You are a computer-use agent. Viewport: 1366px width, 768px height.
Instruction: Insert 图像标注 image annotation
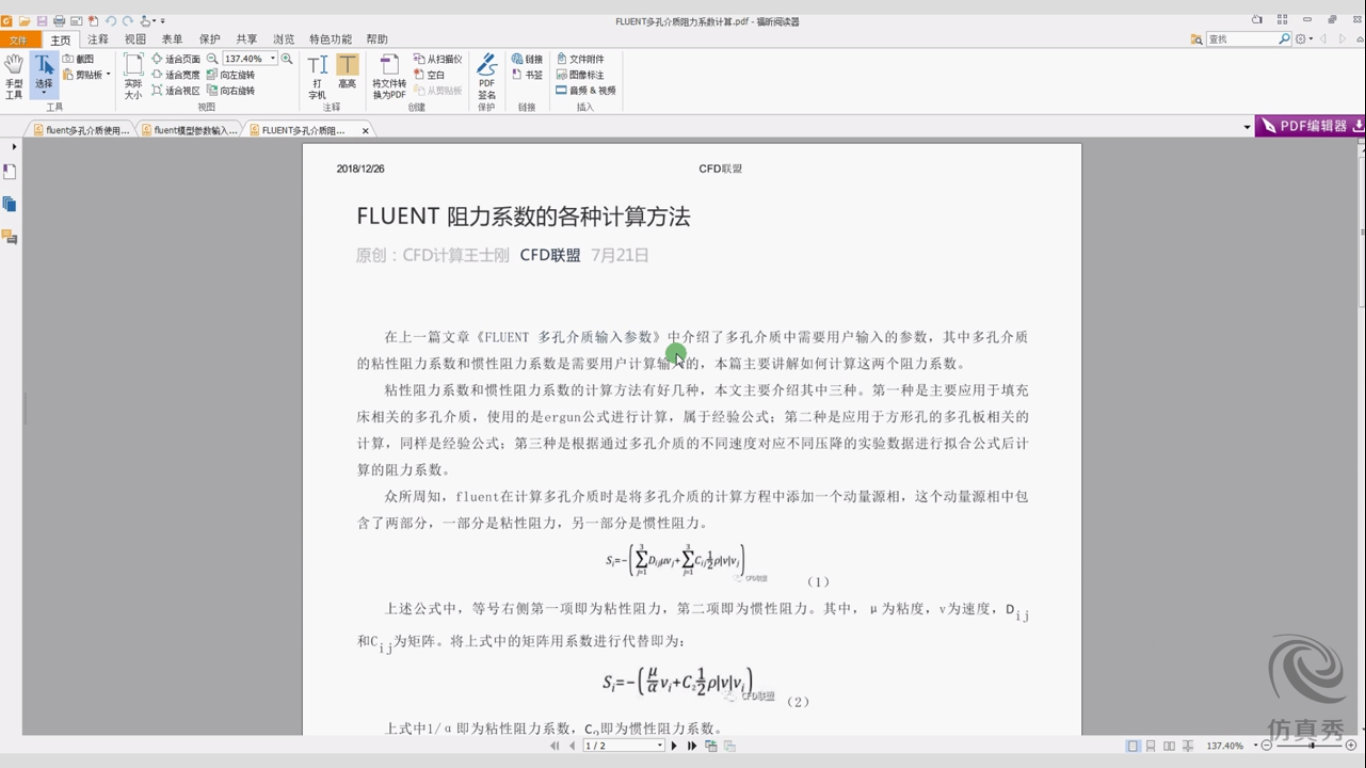click(x=580, y=75)
